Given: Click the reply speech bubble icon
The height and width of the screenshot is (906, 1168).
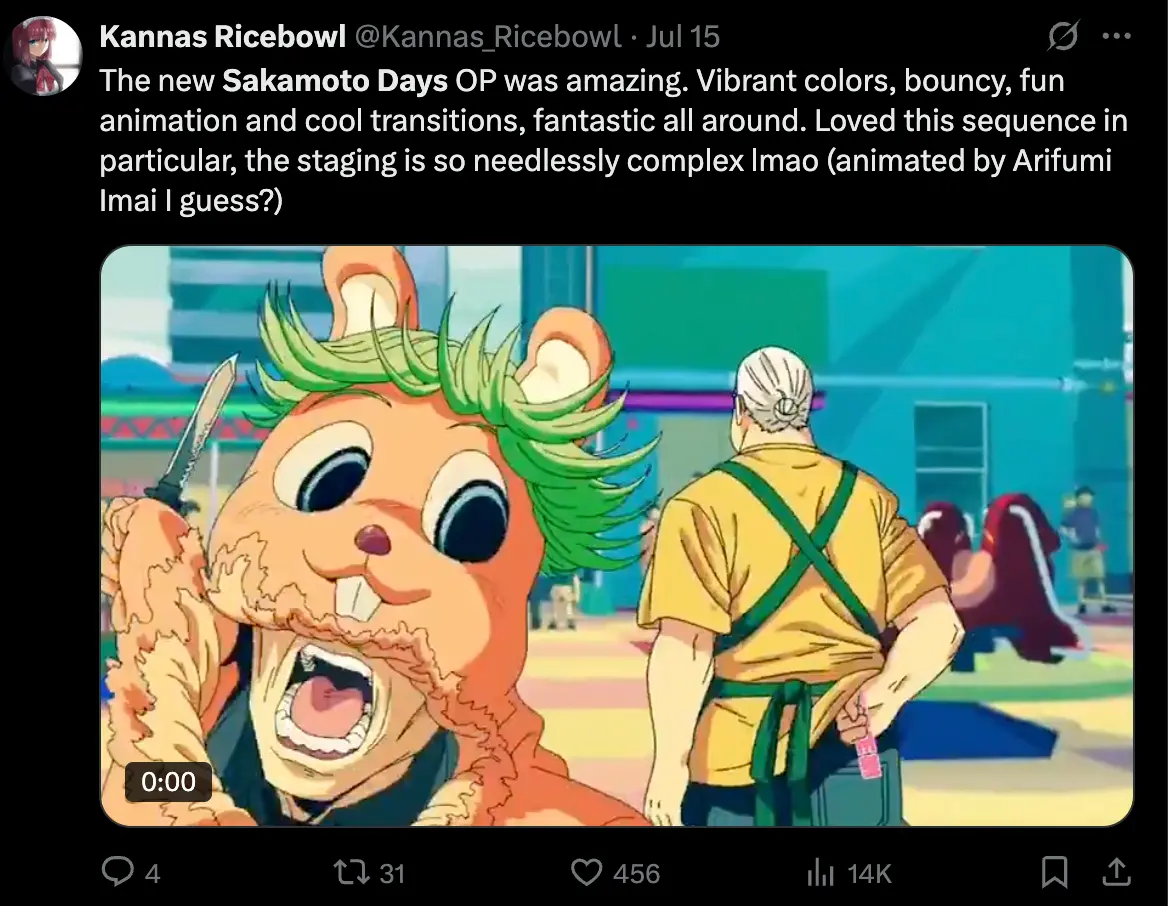Looking at the screenshot, I should [117, 872].
